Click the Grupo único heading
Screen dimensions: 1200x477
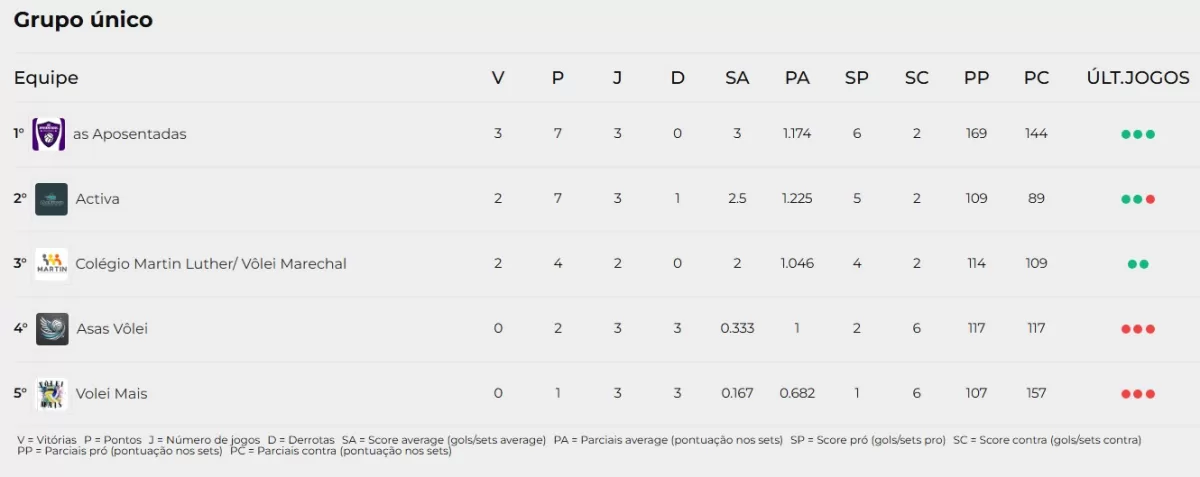coord(83,20)
